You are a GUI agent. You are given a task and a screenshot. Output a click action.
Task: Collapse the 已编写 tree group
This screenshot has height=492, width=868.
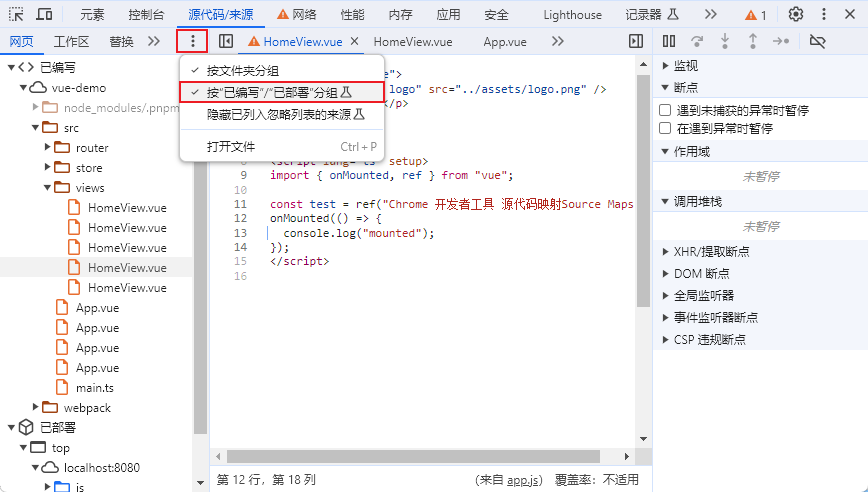[x=11, y=68]
